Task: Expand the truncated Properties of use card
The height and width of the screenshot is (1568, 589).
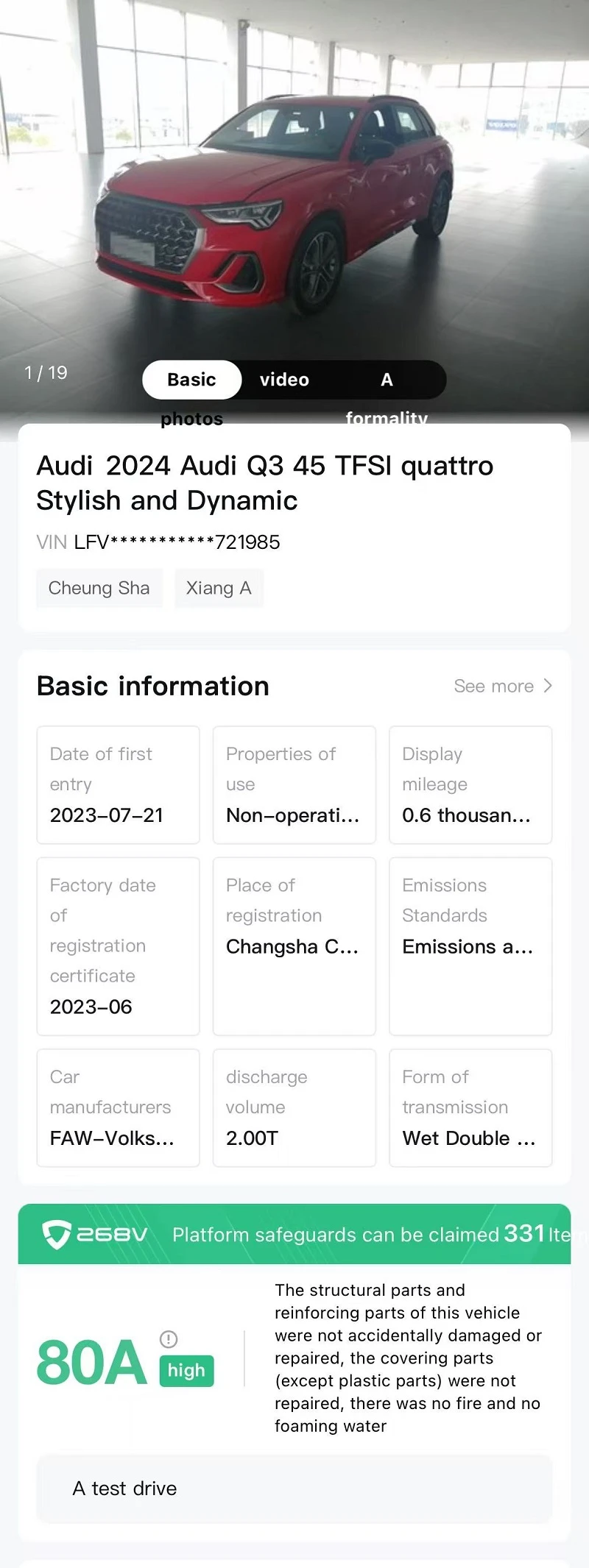Action: (294, 785)
